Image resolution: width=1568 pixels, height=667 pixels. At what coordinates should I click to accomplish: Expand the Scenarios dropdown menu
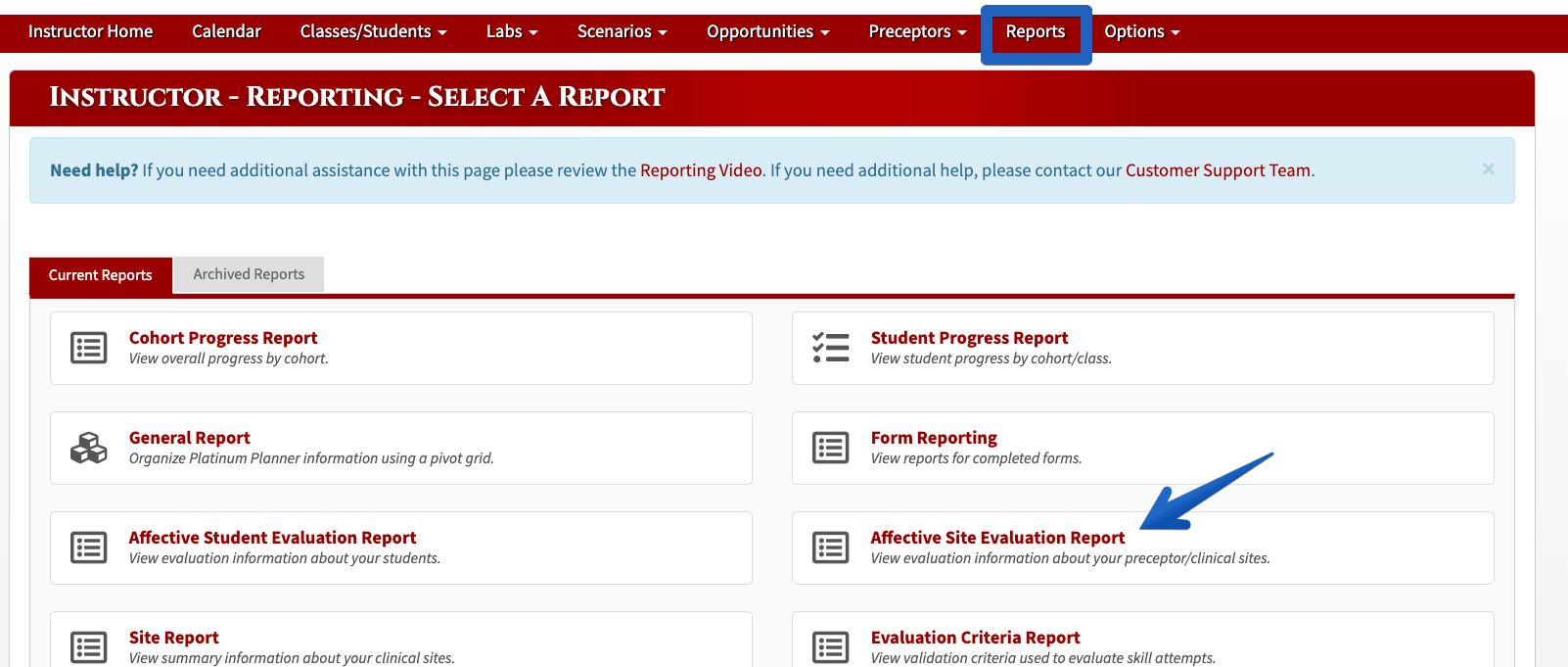(622, 31)
